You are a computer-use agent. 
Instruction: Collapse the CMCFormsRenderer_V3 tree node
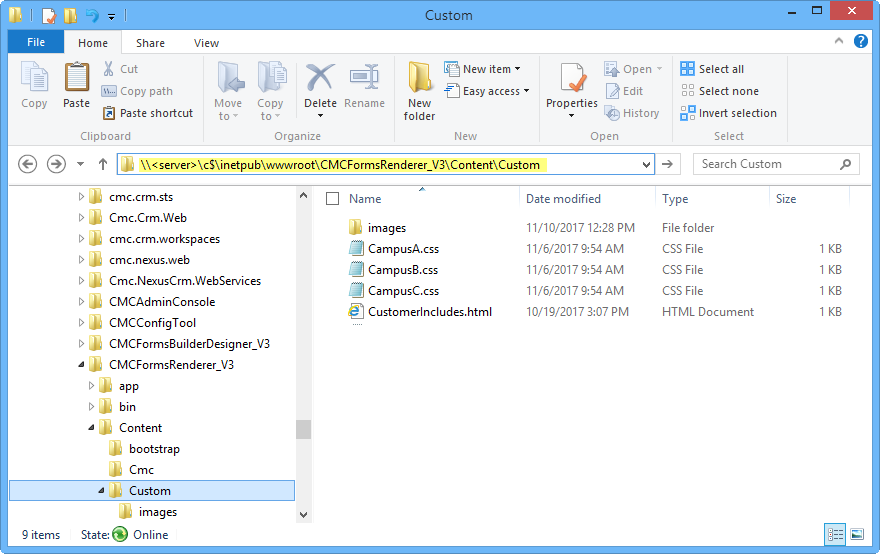tap(81, 365)
